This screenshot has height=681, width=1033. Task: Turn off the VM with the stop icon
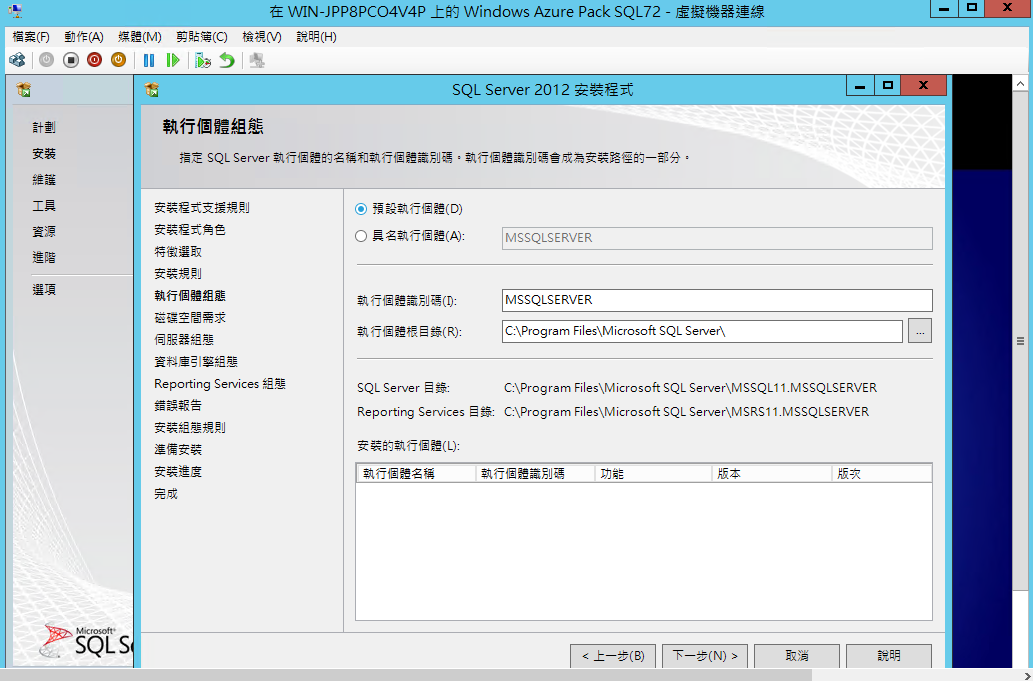click(70, 61)
